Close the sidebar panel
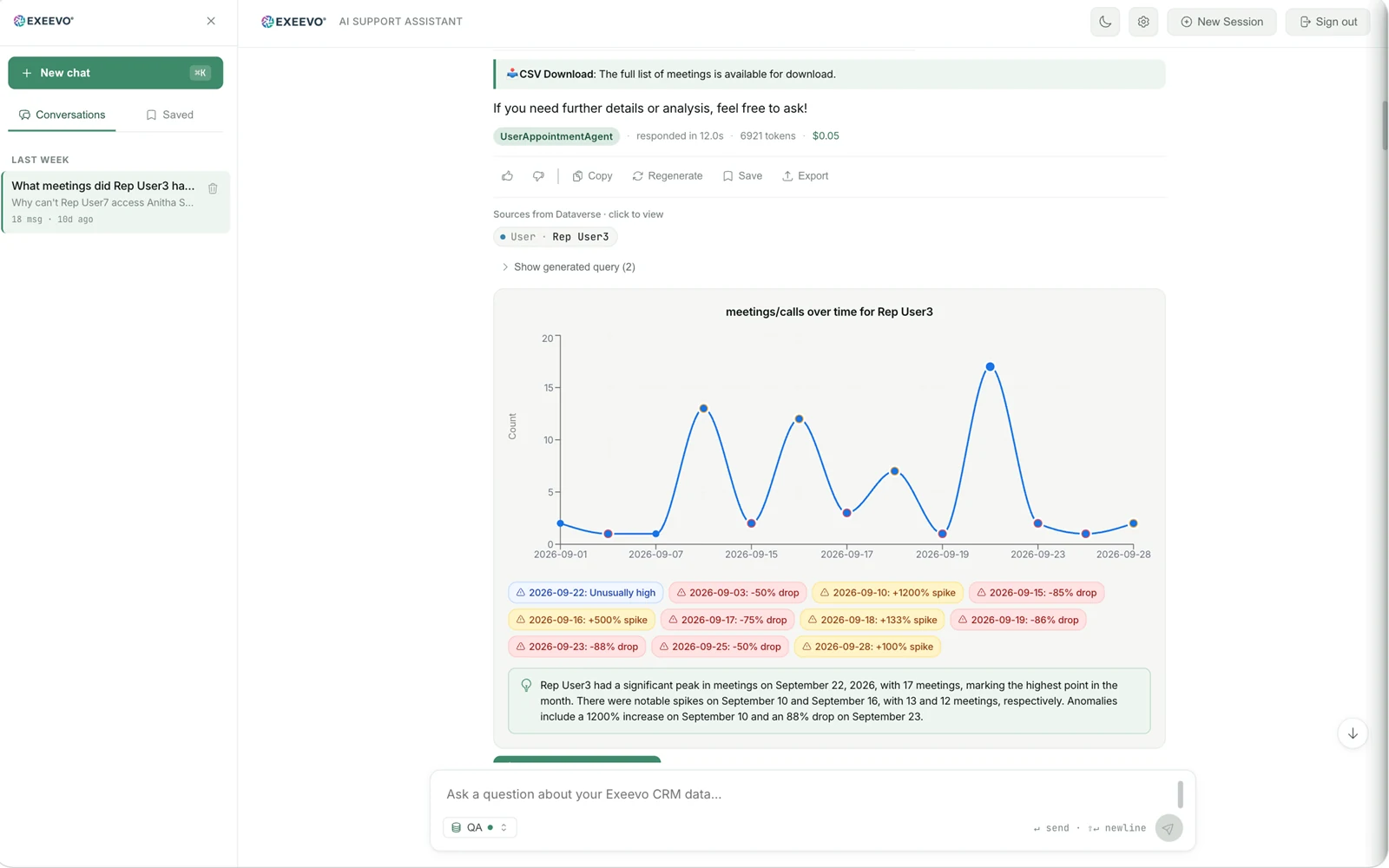The image size is (1389, 868). (x=211, y=21)
